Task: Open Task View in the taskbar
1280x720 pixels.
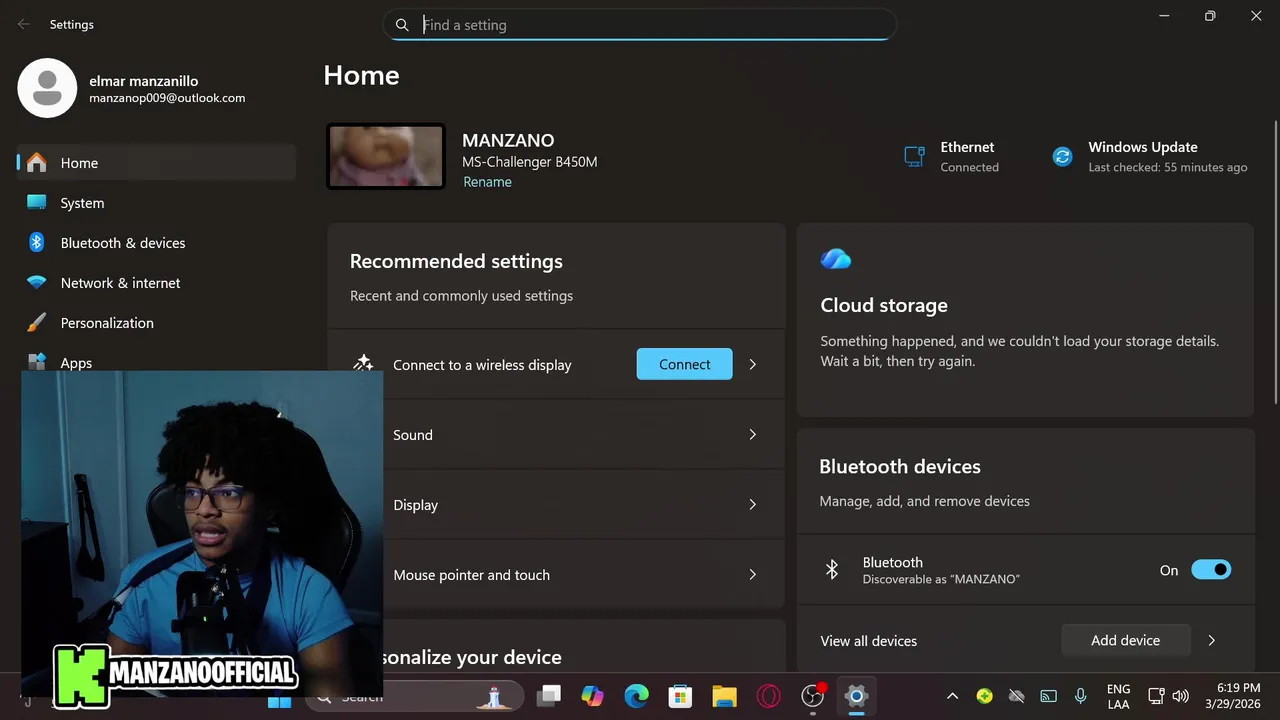Action: [549, 696]
